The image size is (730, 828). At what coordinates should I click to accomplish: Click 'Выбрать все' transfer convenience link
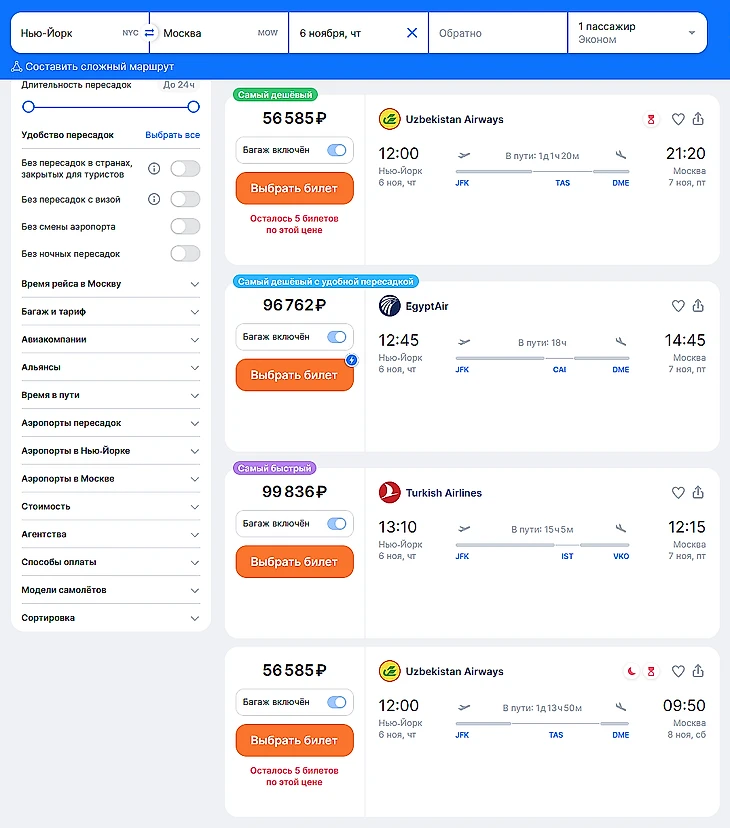click(x=173, y=135)
